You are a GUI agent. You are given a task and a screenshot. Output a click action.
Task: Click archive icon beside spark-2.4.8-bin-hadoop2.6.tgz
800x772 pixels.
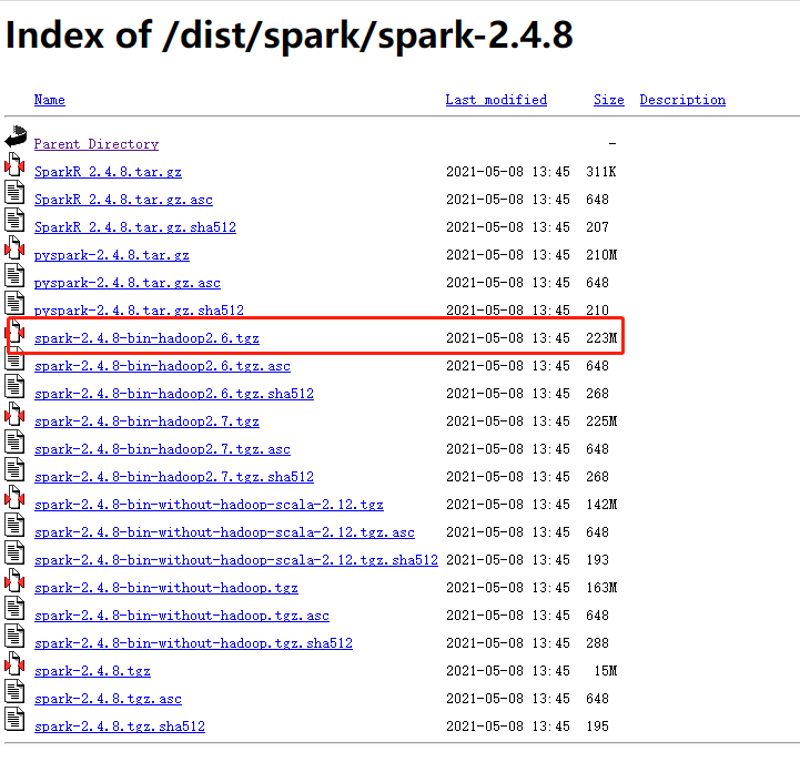15,331
